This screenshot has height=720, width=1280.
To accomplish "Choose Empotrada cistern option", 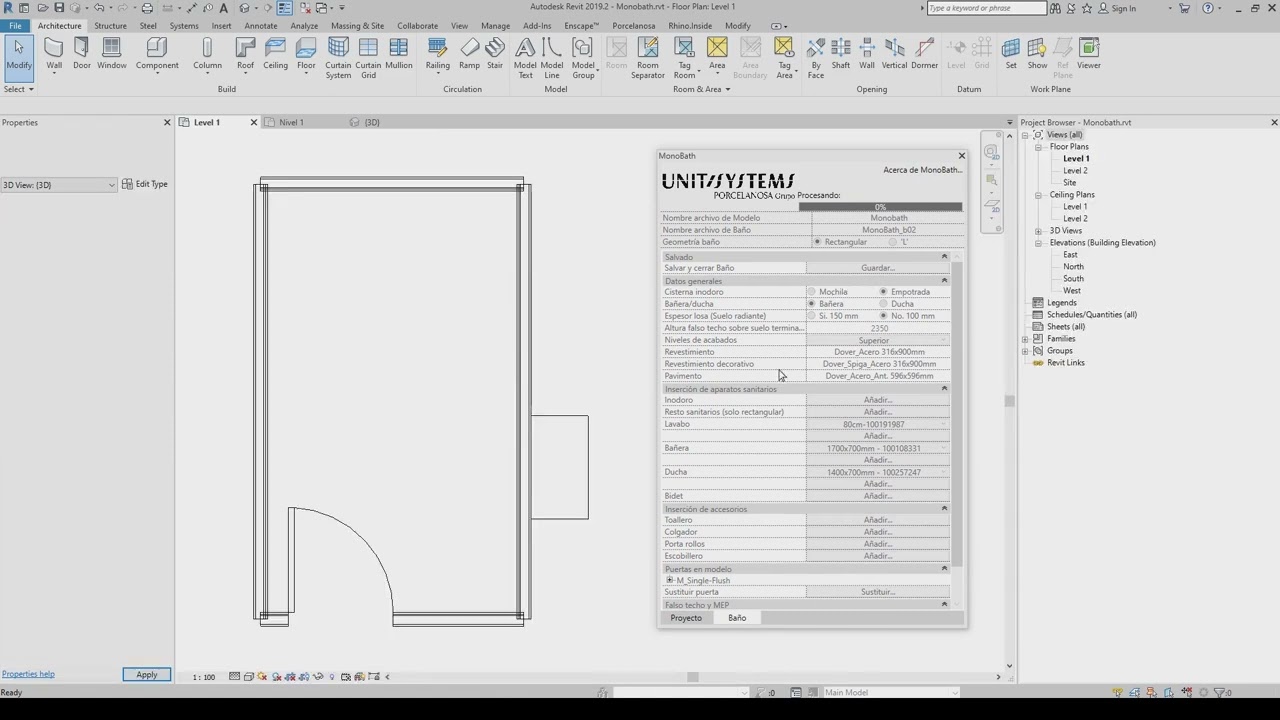I will tap(883, 292).
